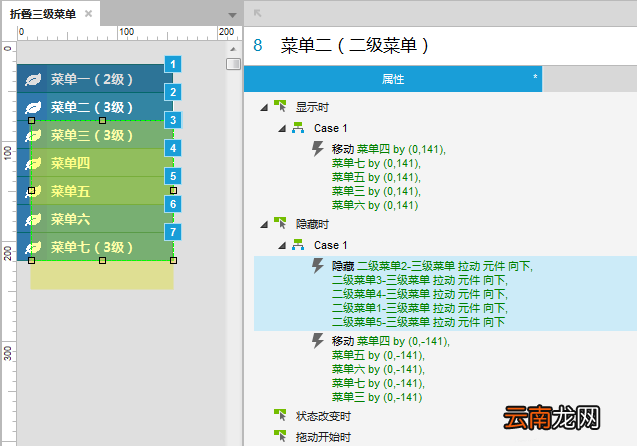The width and height of the screenshot is (637, 446).
Task: Click leaf icon of 菜单二（3级）
Action: pyautogui.click(x=33, y=107)
